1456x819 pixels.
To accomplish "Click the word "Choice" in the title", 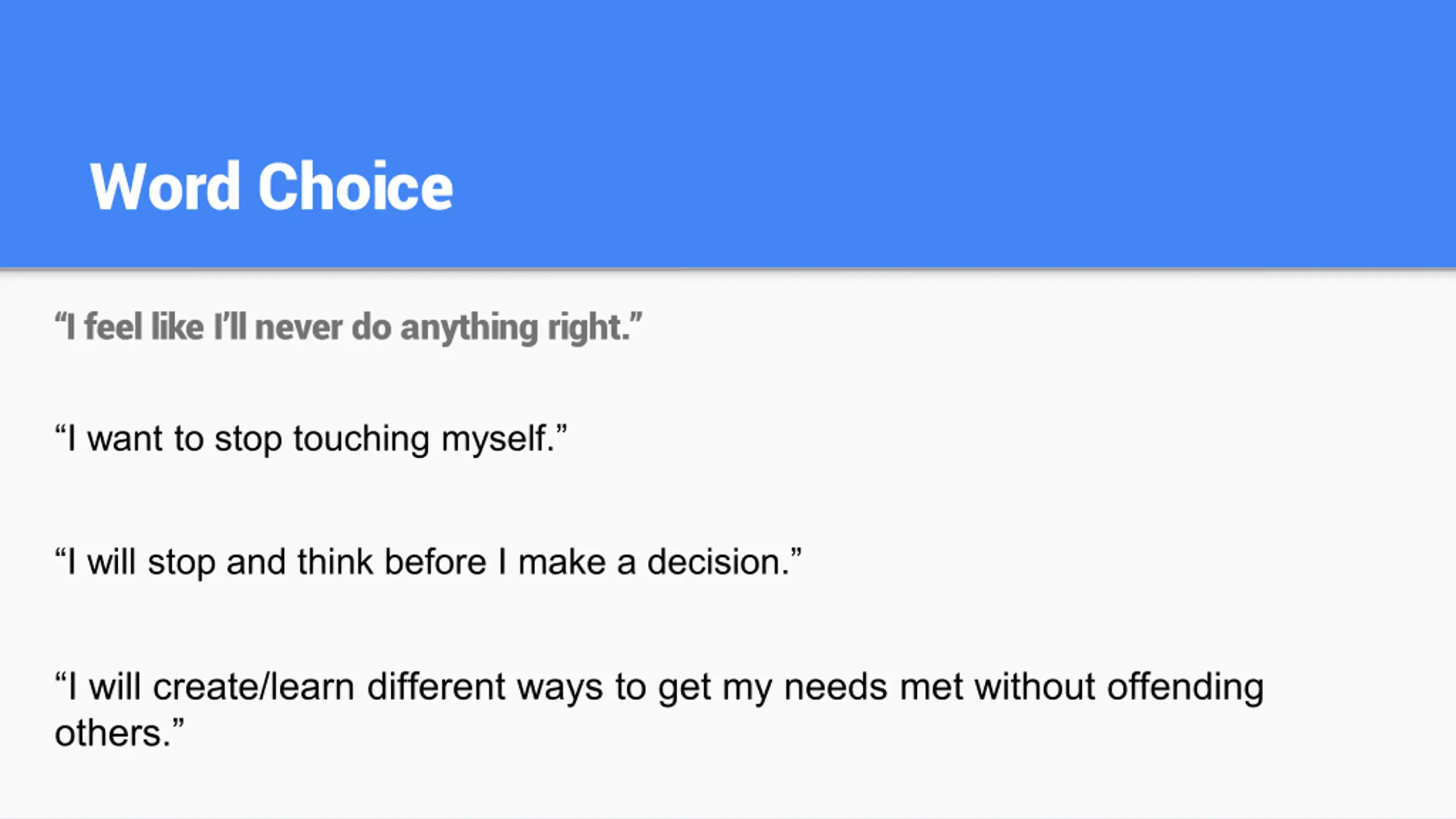I will point(355,186).
